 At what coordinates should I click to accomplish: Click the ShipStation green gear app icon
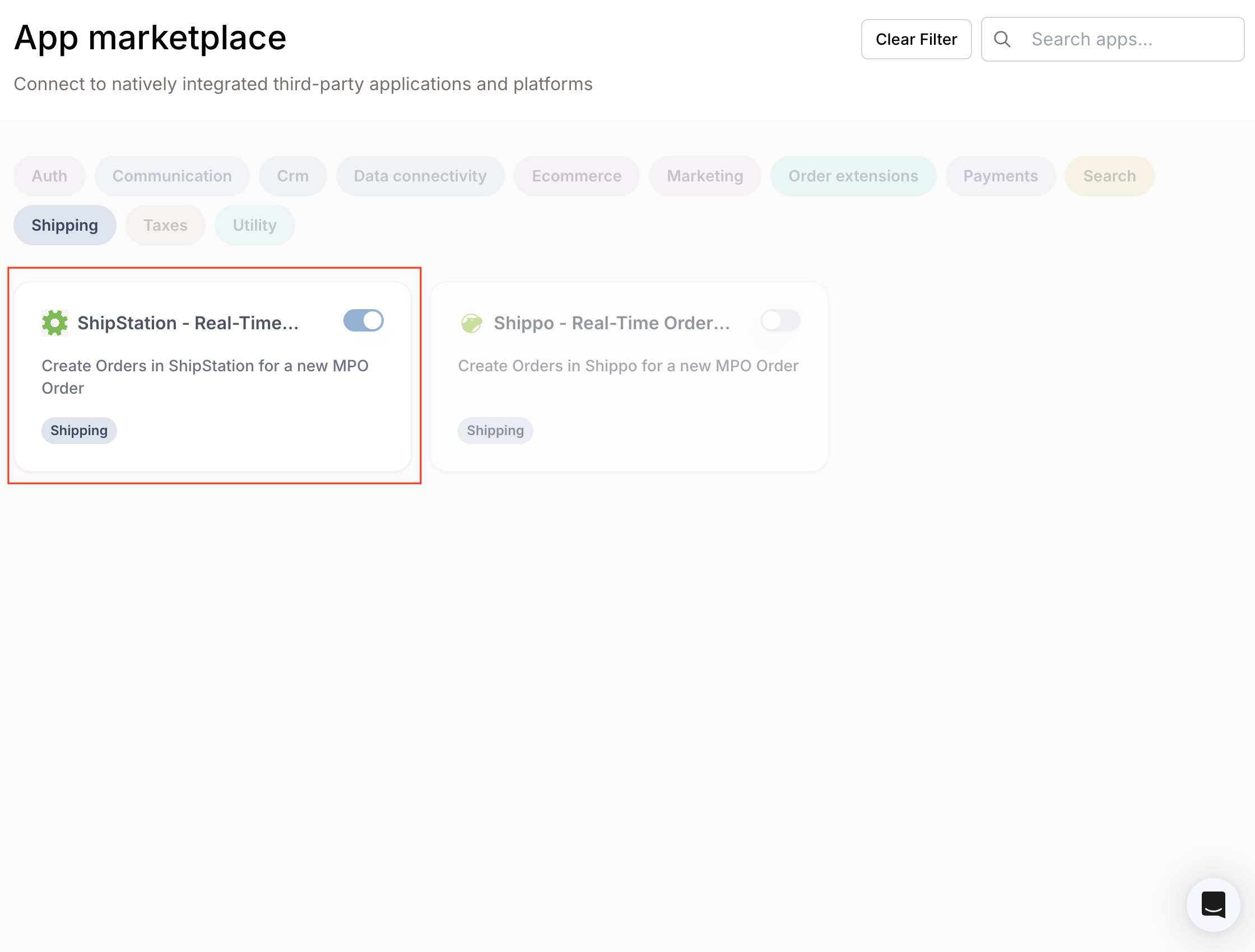(x=55, y=323)
